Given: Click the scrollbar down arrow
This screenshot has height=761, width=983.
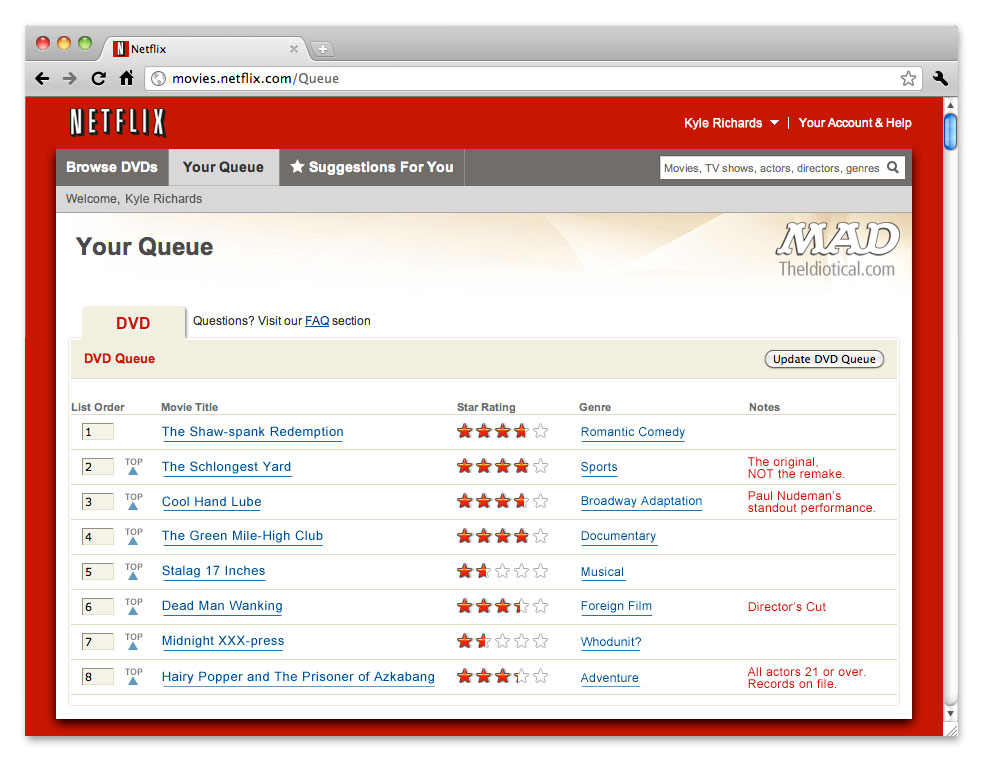Looking at the screenshot, I should point(950,713).
